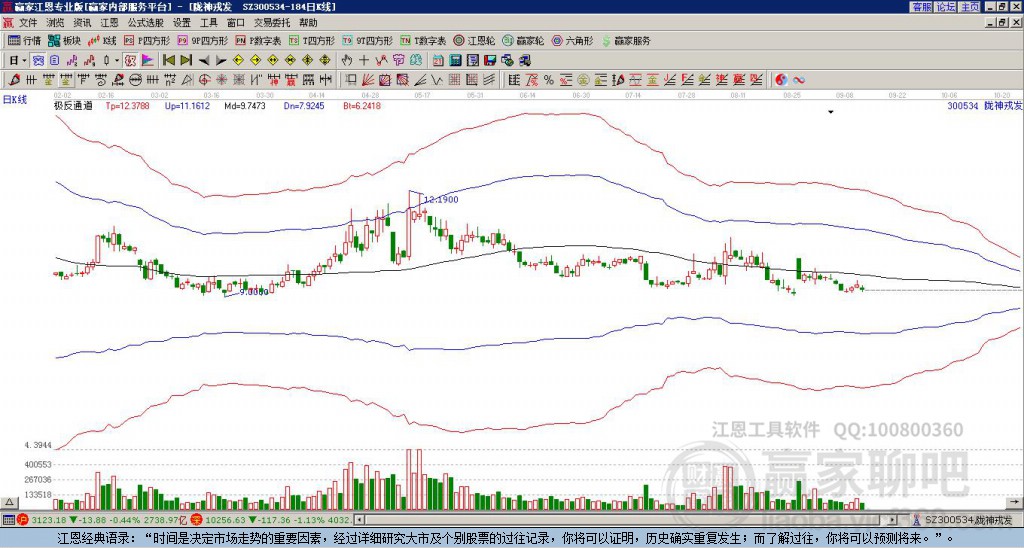Toggle the 权 rights-adjustment button
Viewport: 1024px width, 548px height.
[130, 61]
